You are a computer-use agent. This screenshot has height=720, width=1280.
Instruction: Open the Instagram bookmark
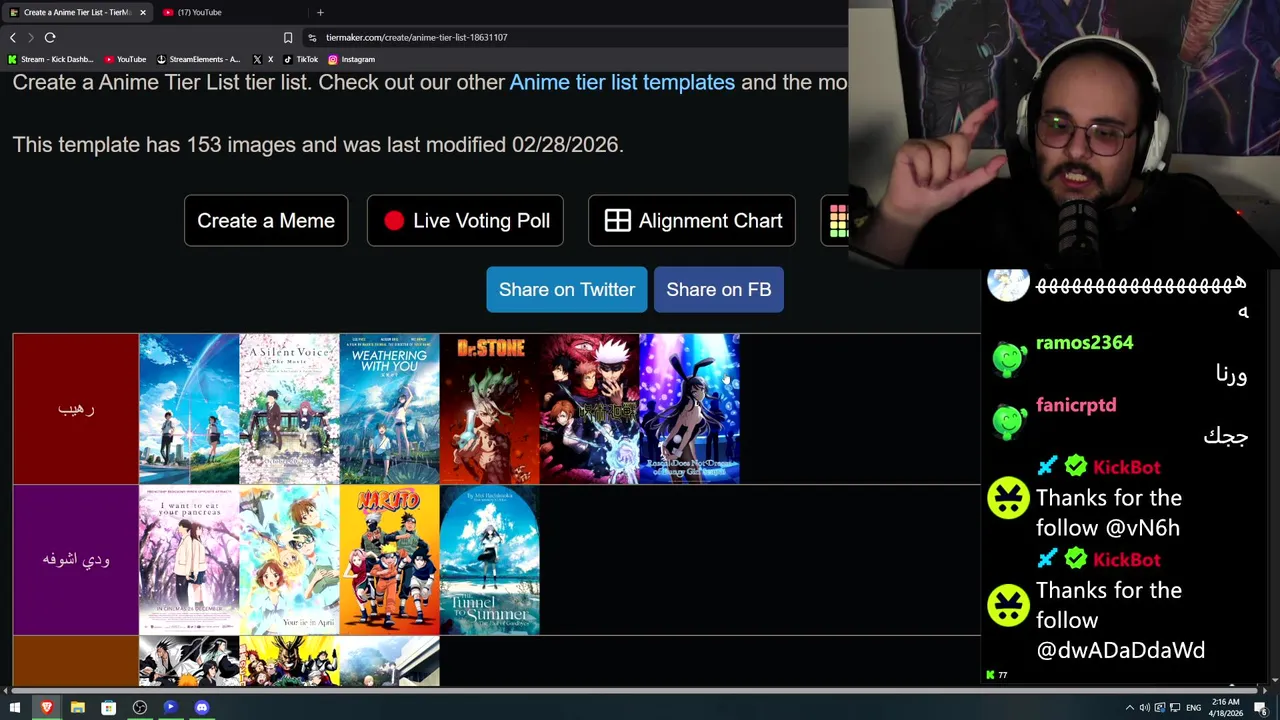pyautogui.click(x=351, y=59)
